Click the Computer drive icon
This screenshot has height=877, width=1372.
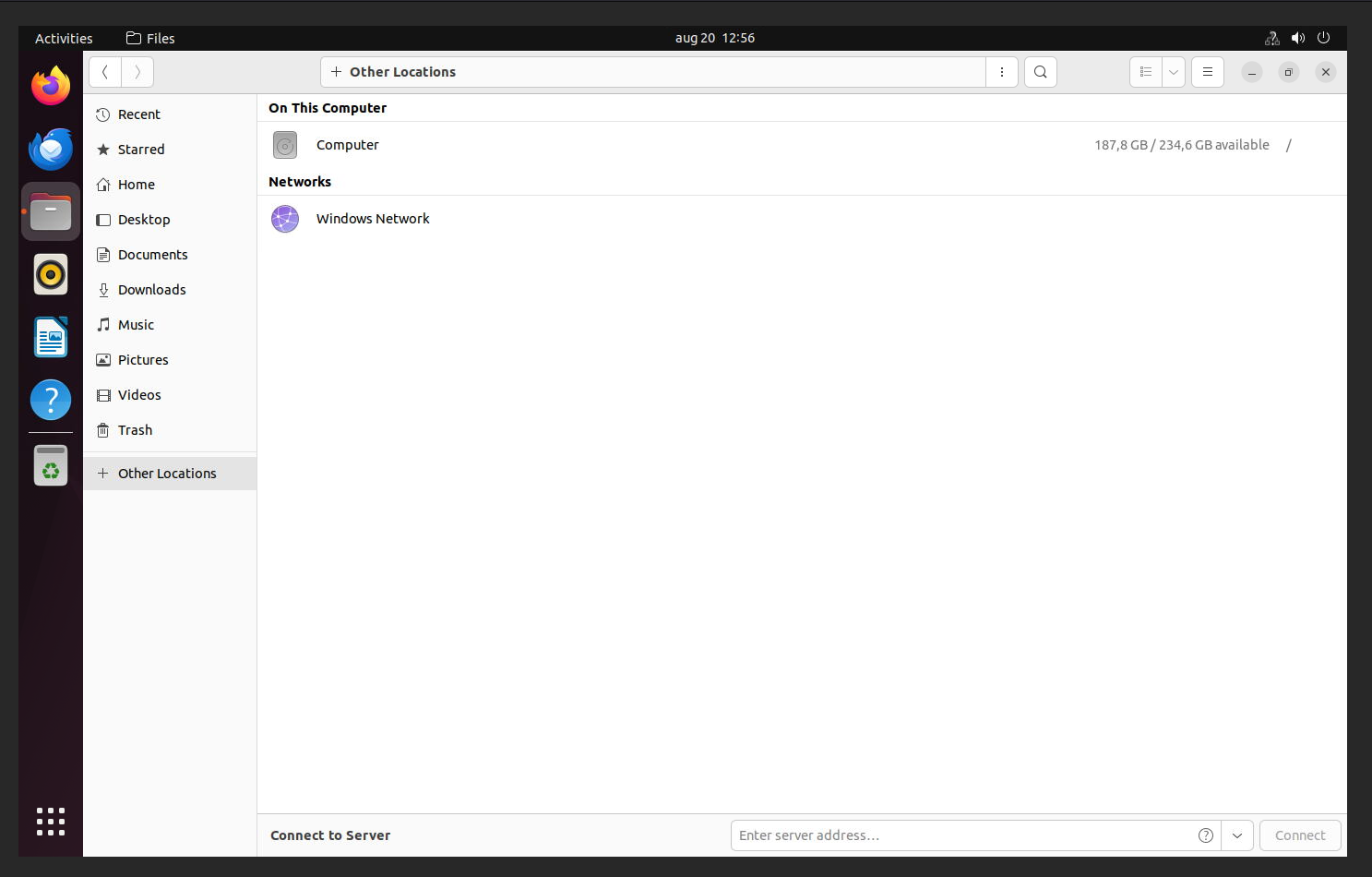[x=285, y=145]
